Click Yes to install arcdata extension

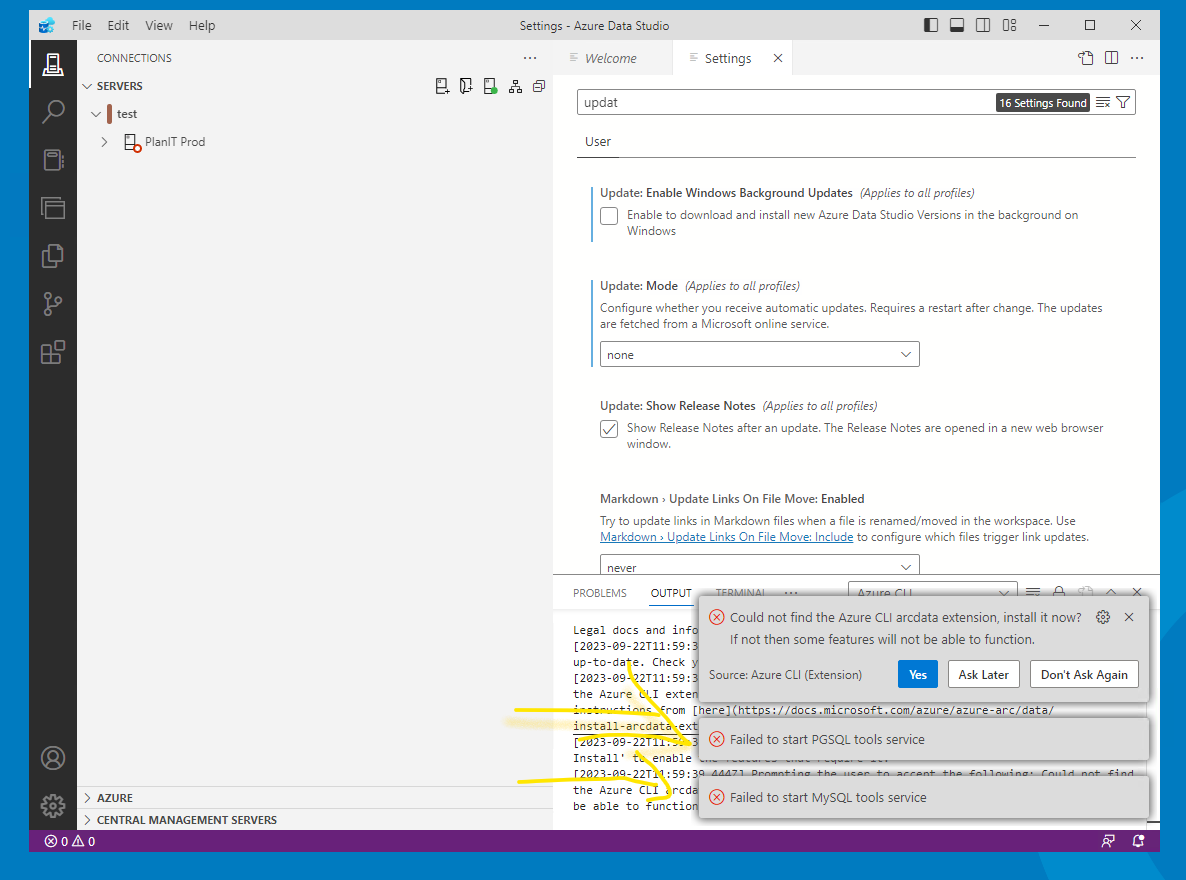tap(917, 674)
